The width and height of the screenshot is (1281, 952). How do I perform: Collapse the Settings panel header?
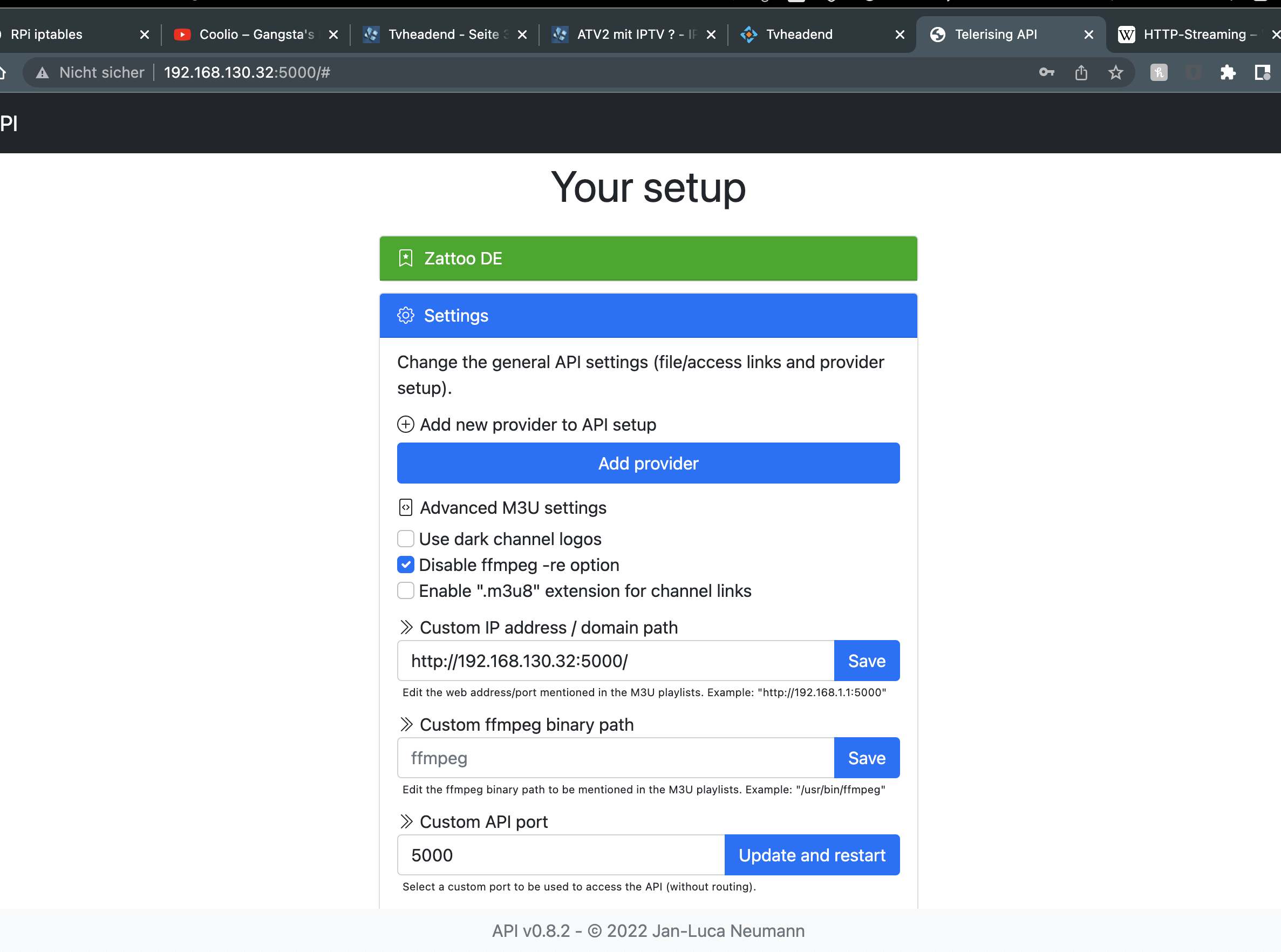(648, 315)
